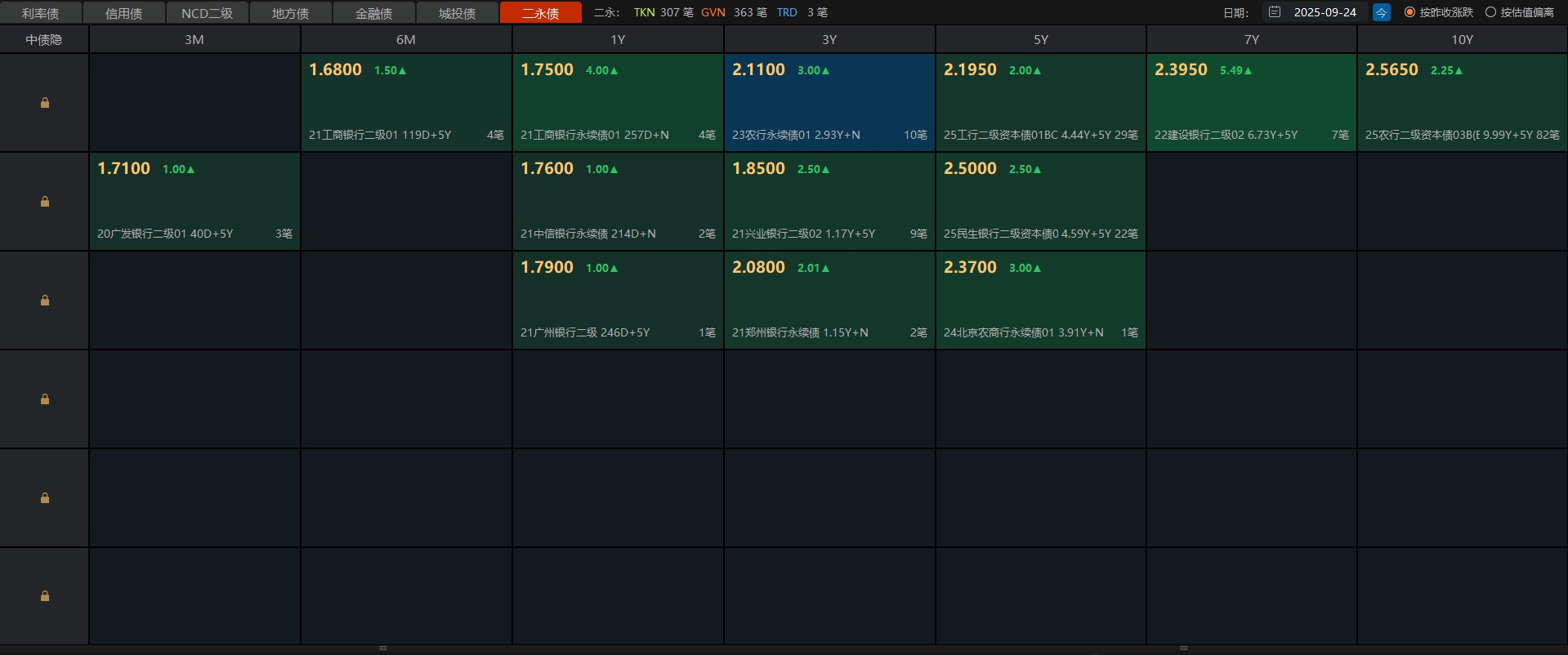The image size is (1568, 655).
Task: Click the calendar icon in the date field
Action: click(1275, 12)
